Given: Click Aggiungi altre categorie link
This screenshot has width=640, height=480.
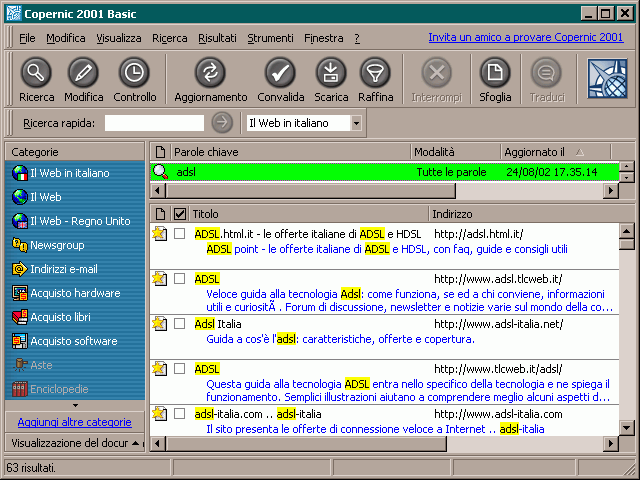Looking at the screenshot, I should (x=75, y=422).
